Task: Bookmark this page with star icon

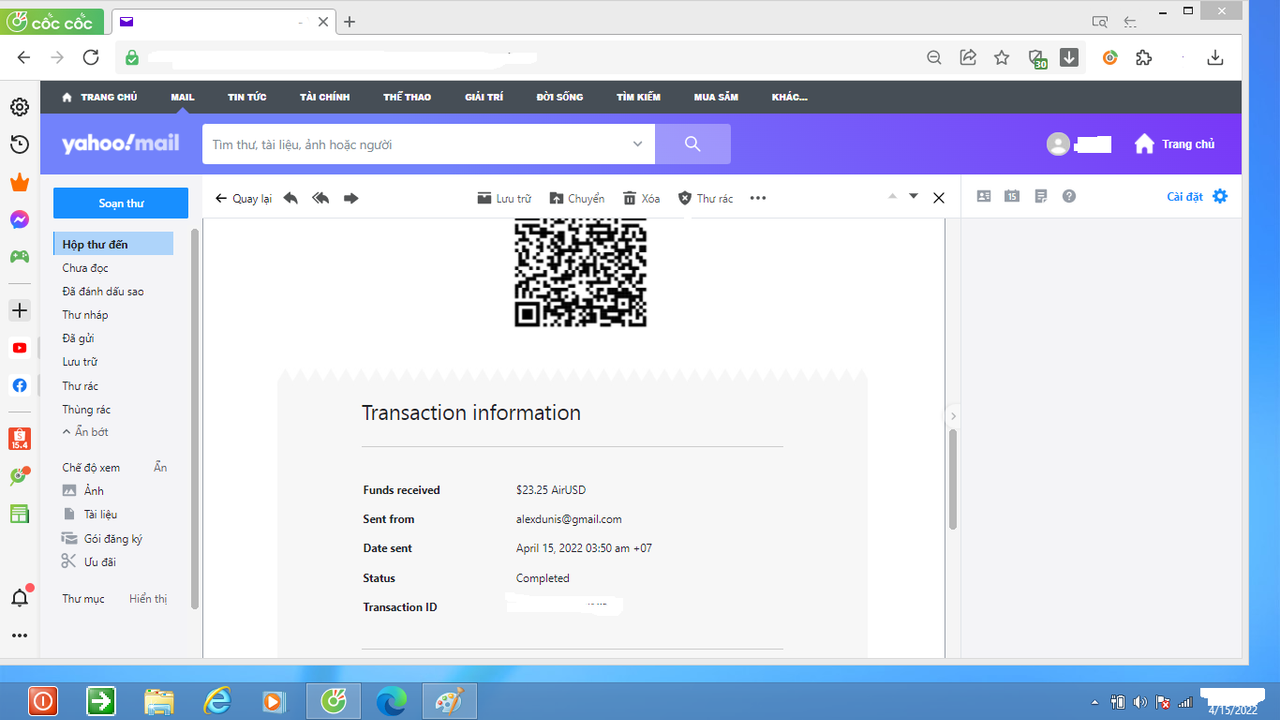Action: coord(1002,58)
